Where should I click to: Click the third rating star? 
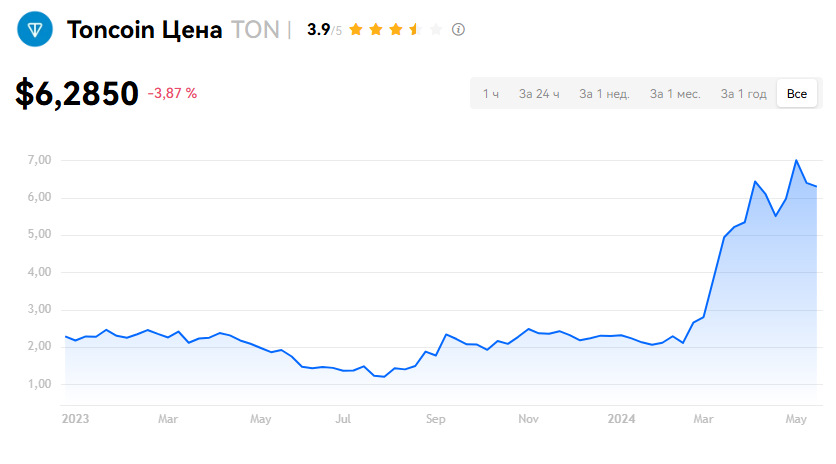pos(395,30)
